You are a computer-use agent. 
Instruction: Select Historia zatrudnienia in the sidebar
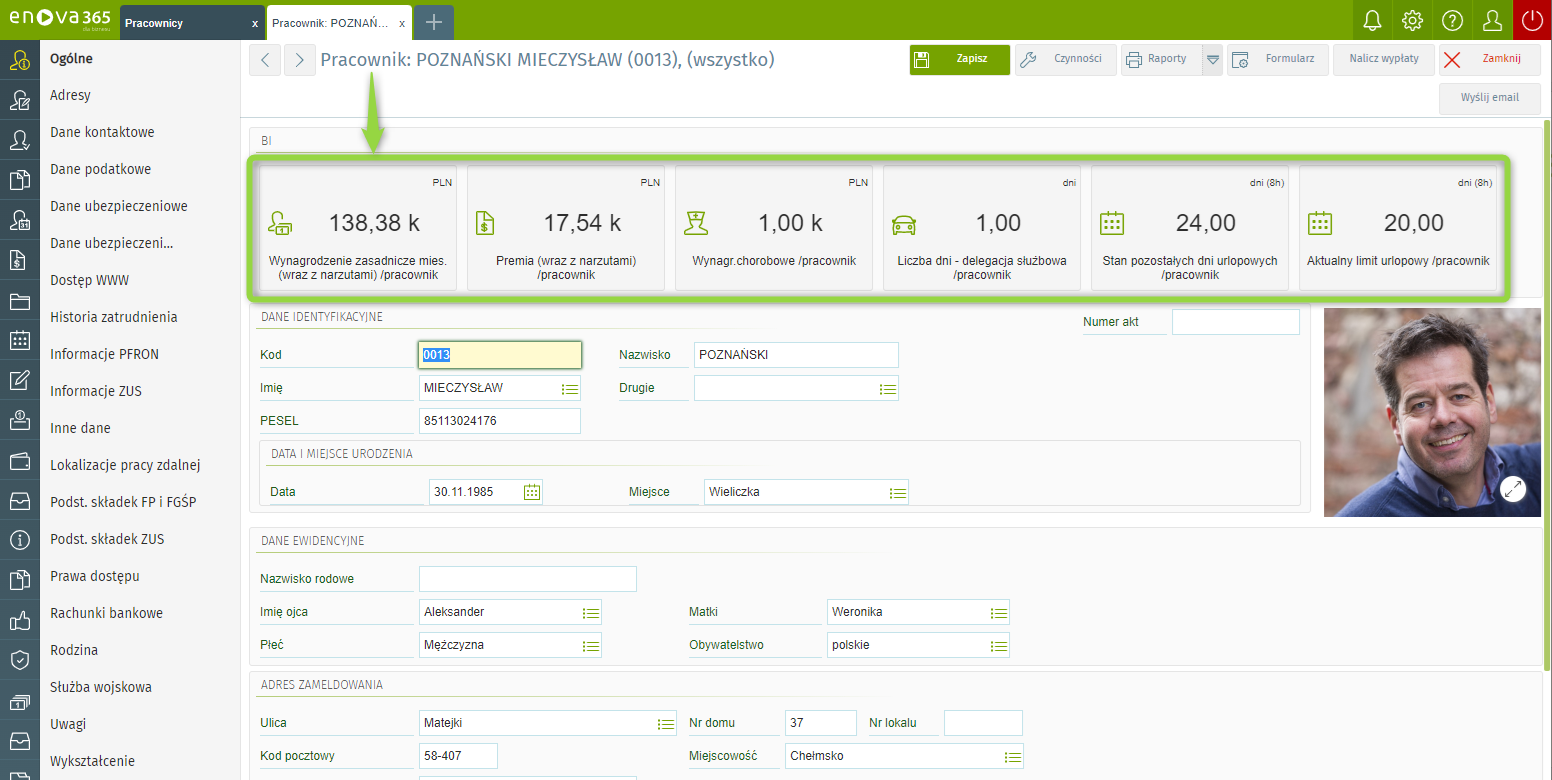[113, 317]
